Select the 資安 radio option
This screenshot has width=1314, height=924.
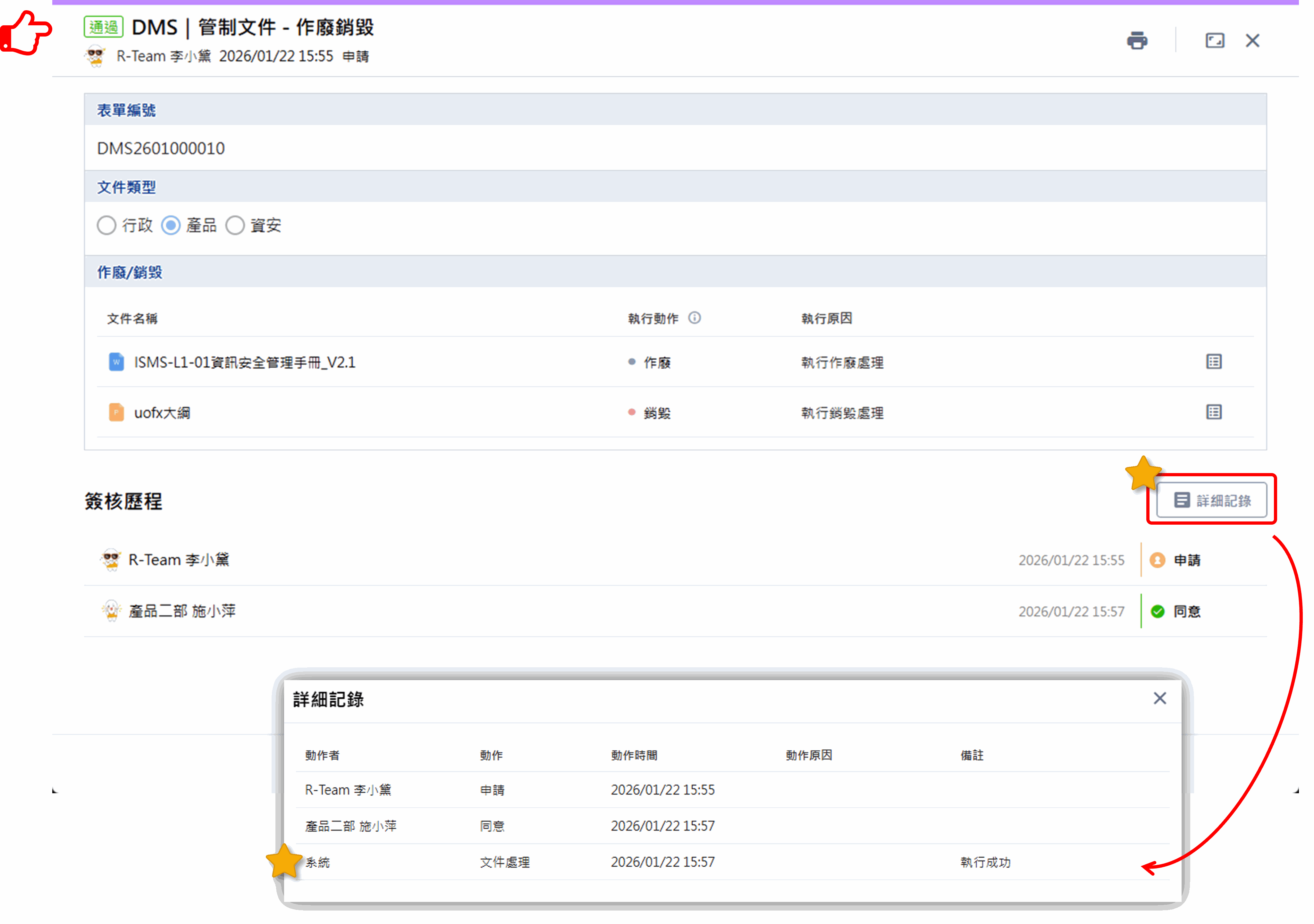(235, 225)
